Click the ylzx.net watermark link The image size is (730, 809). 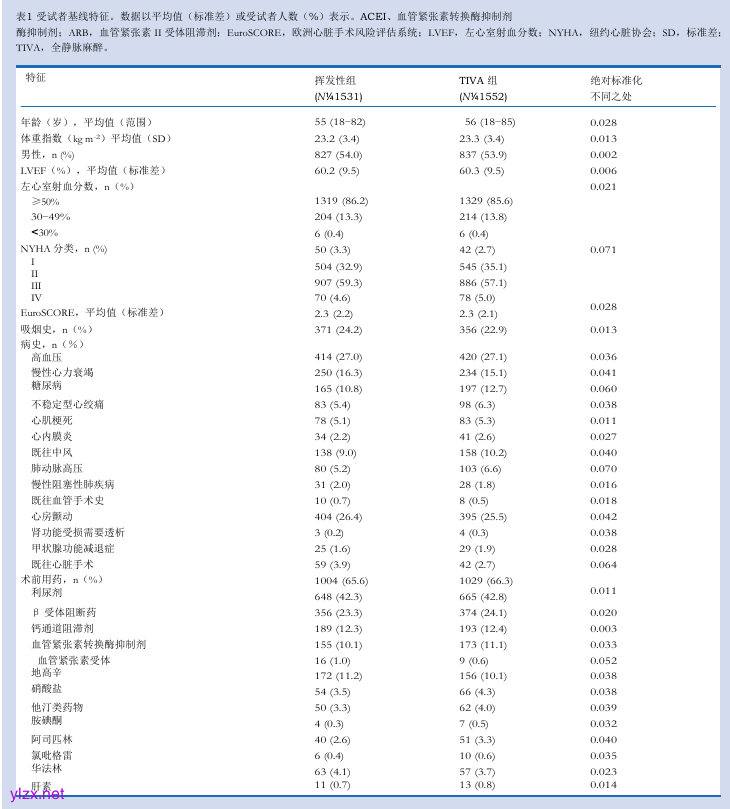pos(37,794)
